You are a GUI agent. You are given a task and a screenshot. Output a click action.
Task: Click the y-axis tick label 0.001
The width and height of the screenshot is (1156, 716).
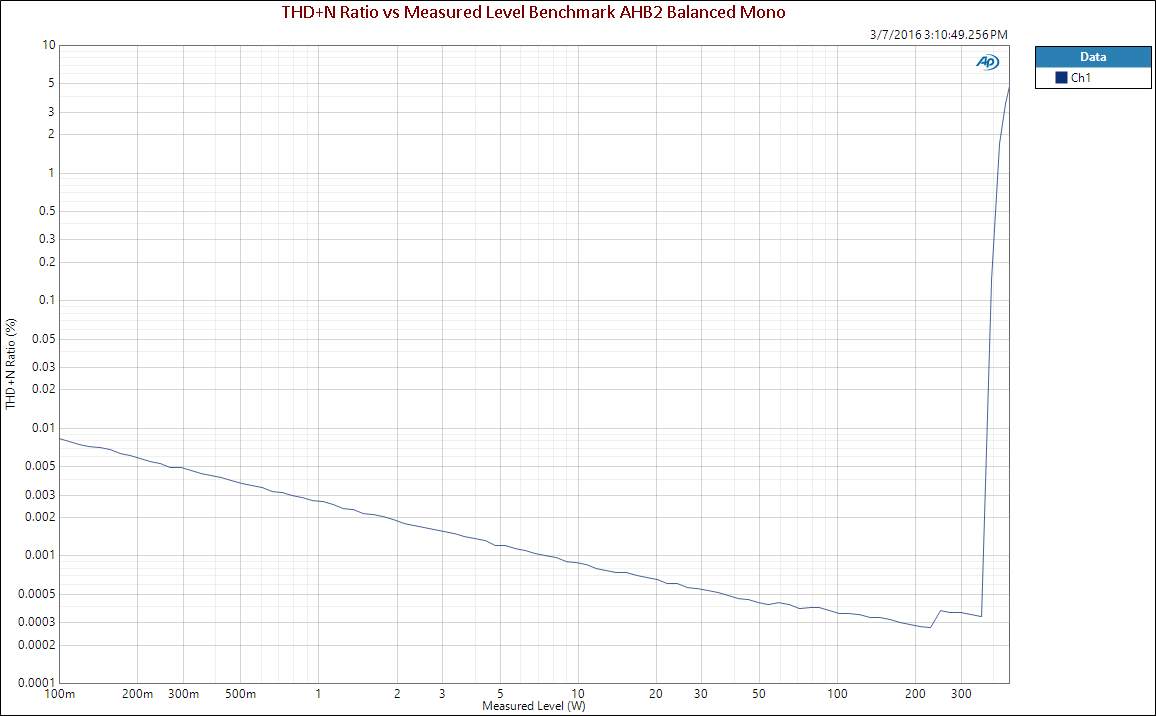[42, 555]
